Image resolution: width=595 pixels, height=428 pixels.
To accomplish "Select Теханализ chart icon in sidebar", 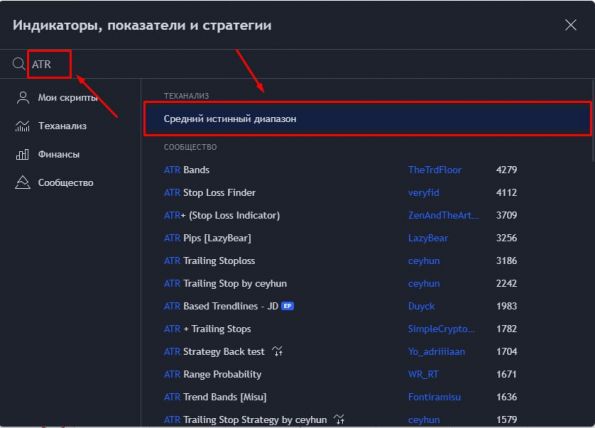I will (22, 126).
